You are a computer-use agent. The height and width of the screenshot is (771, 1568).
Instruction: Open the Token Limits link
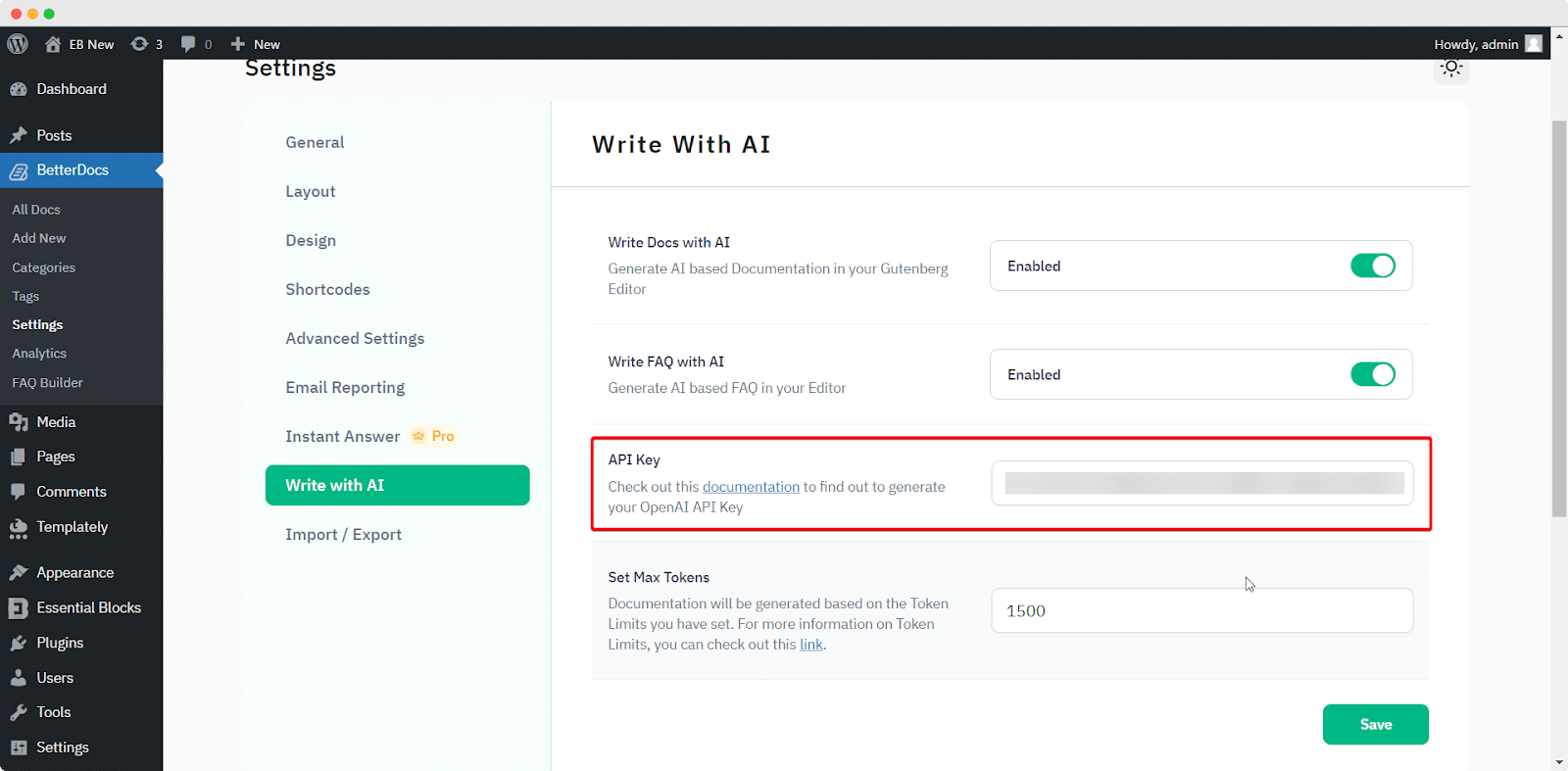tap(811, 645)
